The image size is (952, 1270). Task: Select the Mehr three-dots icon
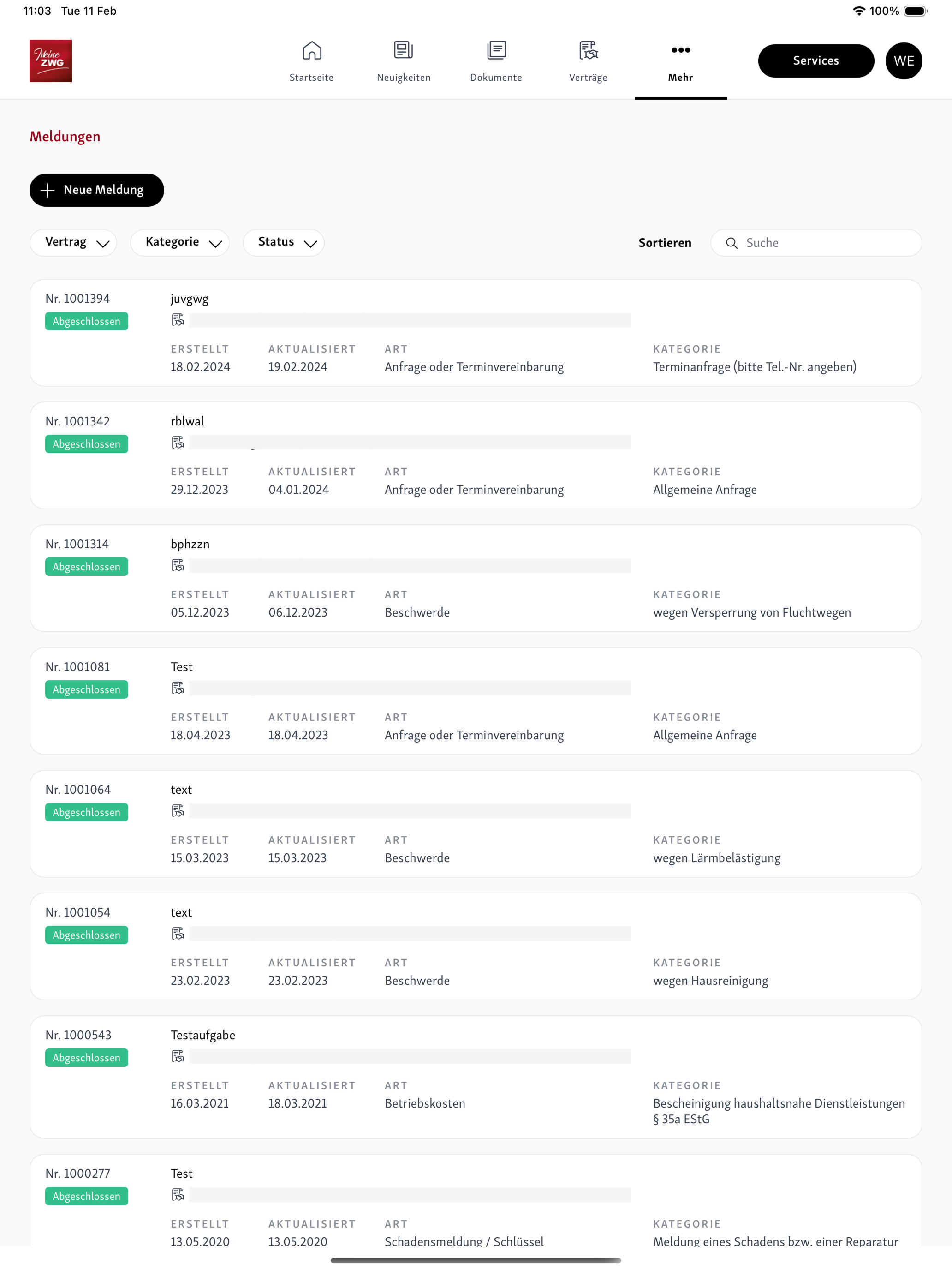[x=681, y=50]
